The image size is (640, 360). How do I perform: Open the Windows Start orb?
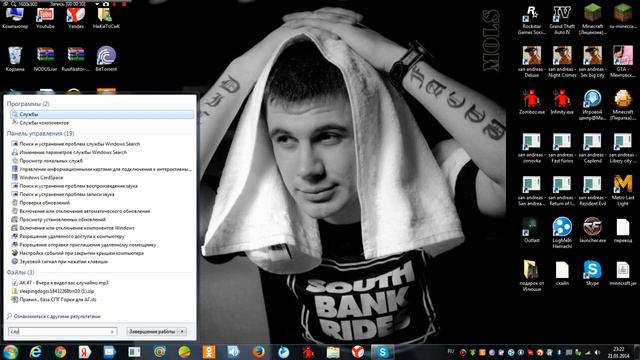[x=11, y=352]
